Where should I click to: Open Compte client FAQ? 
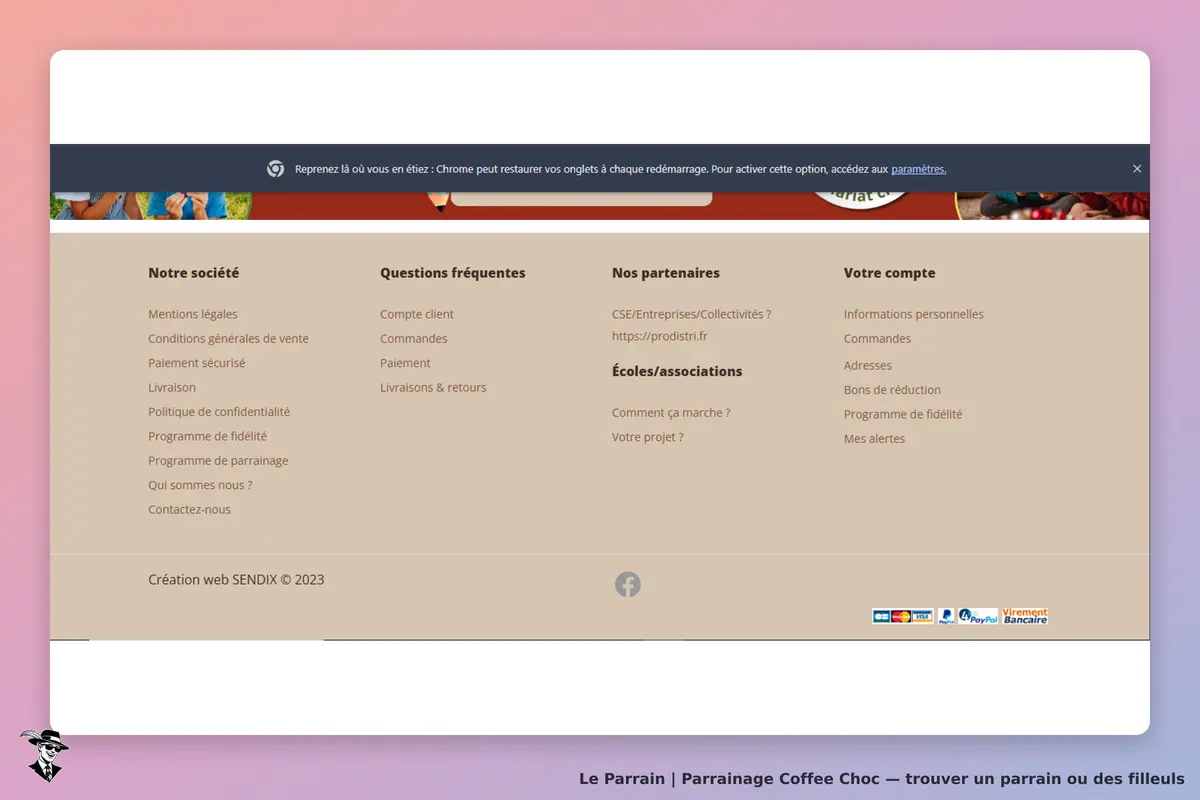[x=417, y=314]
